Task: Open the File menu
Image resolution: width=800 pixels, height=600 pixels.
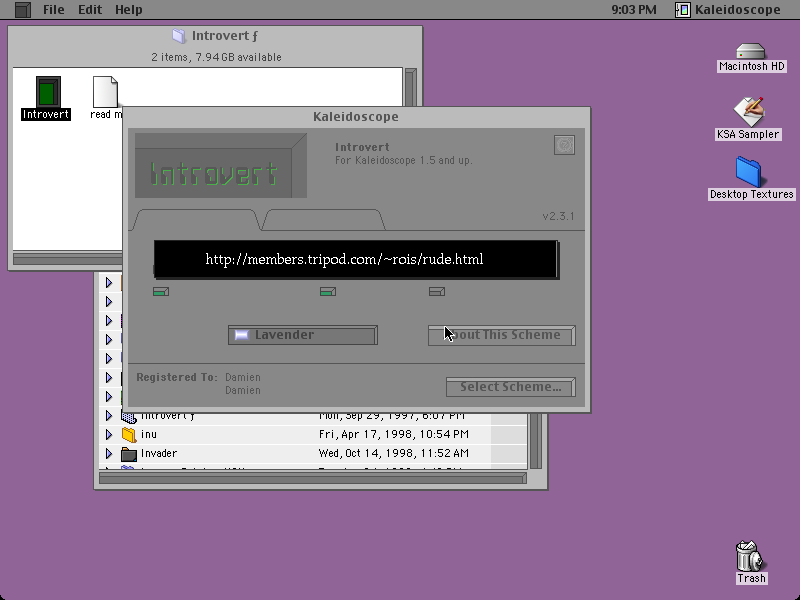Action: 54,9
